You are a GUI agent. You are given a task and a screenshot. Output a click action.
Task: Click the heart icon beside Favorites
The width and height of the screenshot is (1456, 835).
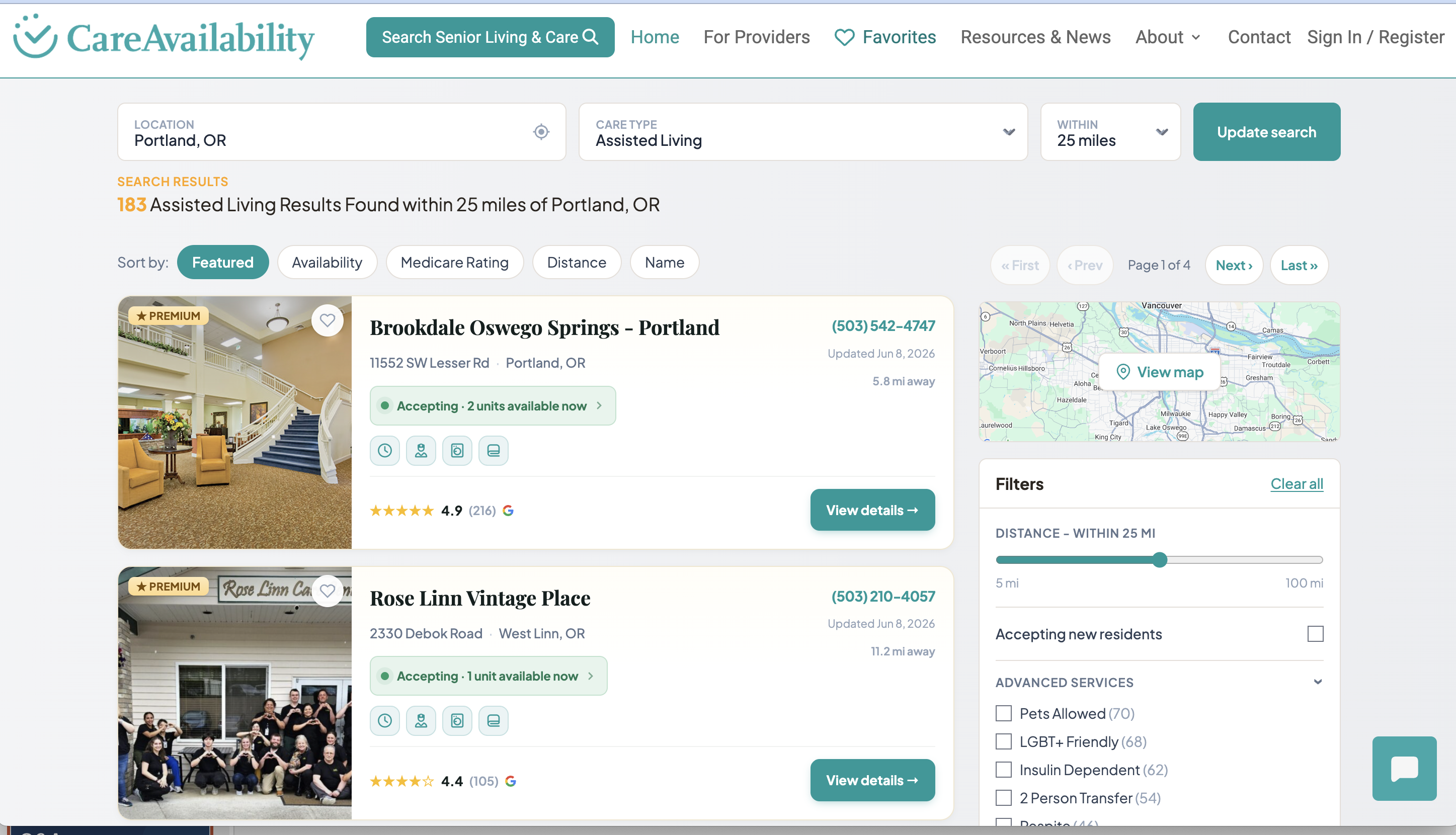point(844,37)
